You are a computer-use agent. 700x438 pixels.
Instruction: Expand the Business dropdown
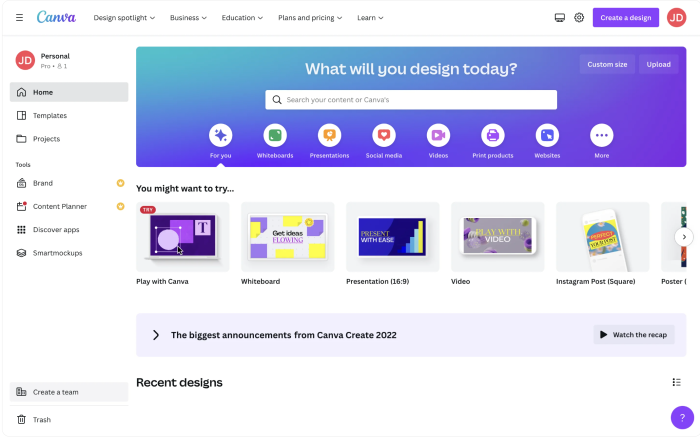tap(188, 18)
